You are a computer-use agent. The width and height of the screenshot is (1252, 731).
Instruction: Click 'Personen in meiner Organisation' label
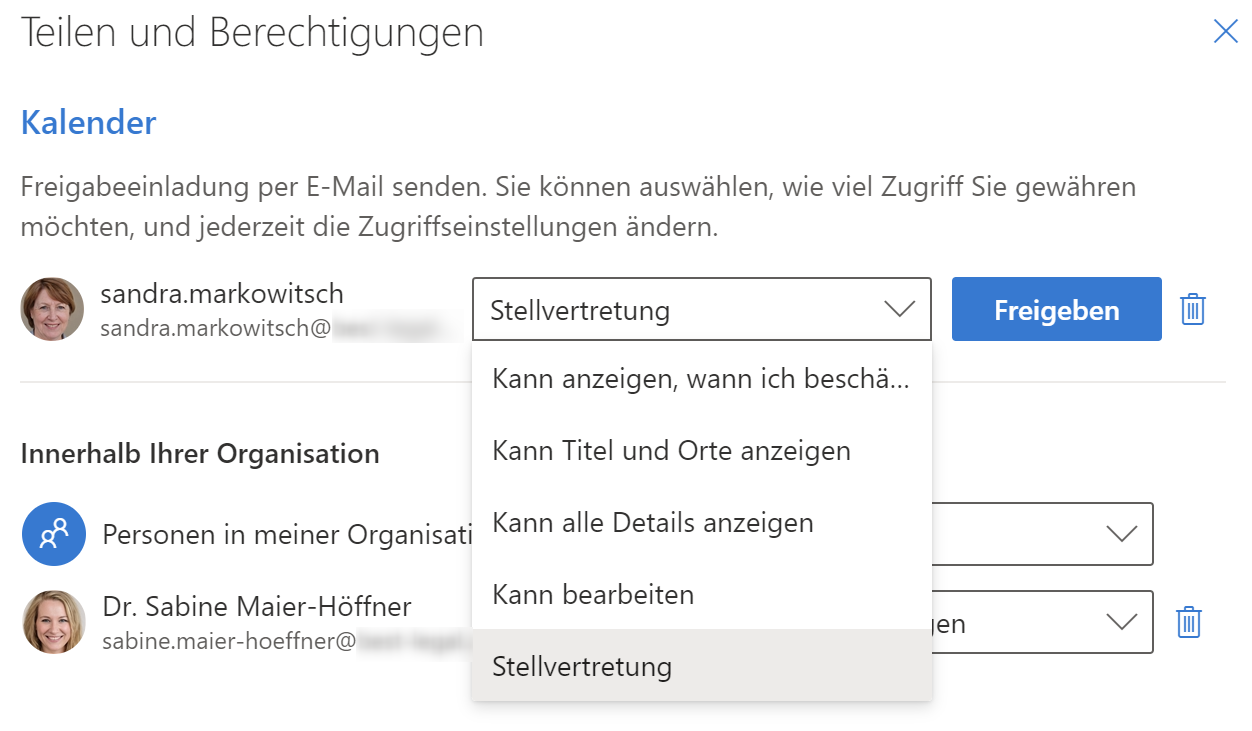tap(287, 534)
